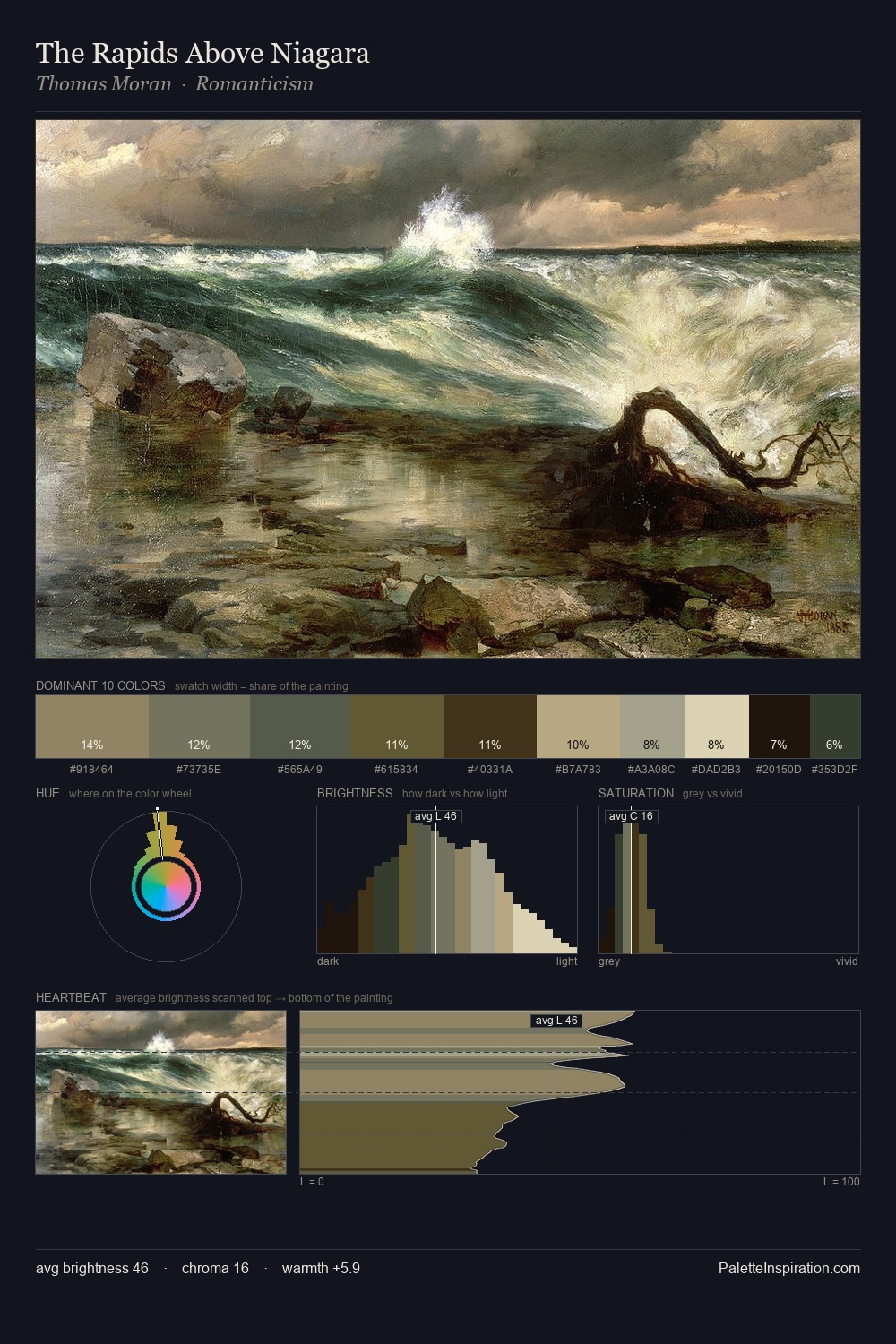This screenshot has width=896, height=1344.
Task: Choose the #A3A08C grey swatch
Action: (652, 727)
